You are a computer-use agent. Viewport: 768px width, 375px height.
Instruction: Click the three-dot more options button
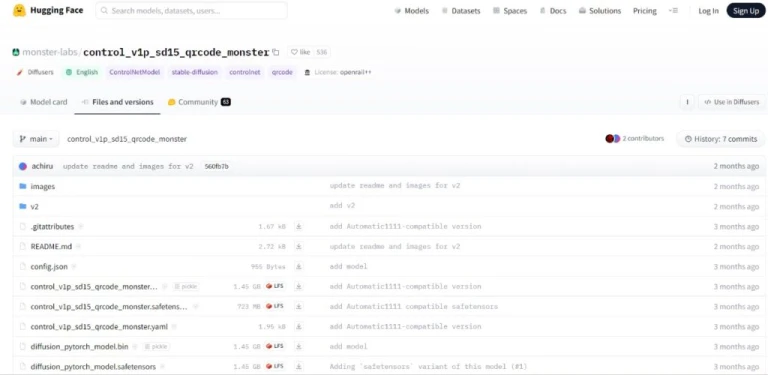point(687,102)
